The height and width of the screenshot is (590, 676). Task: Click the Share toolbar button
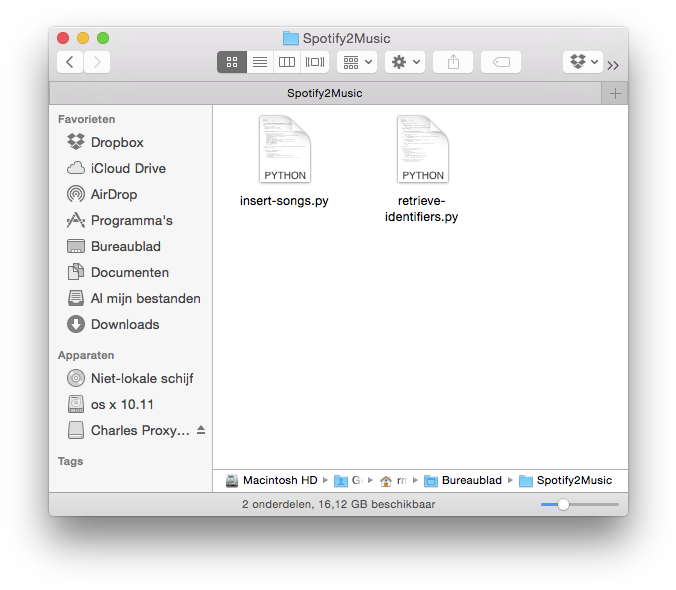coord(453,62)
